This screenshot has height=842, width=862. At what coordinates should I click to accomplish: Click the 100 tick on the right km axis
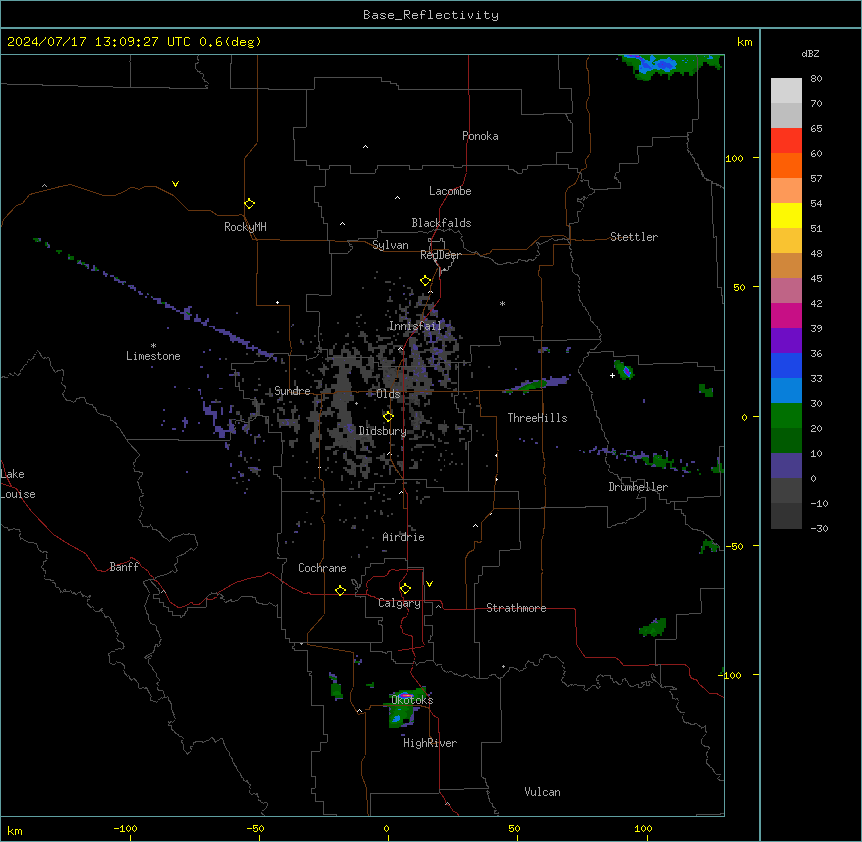click(734, 158)
